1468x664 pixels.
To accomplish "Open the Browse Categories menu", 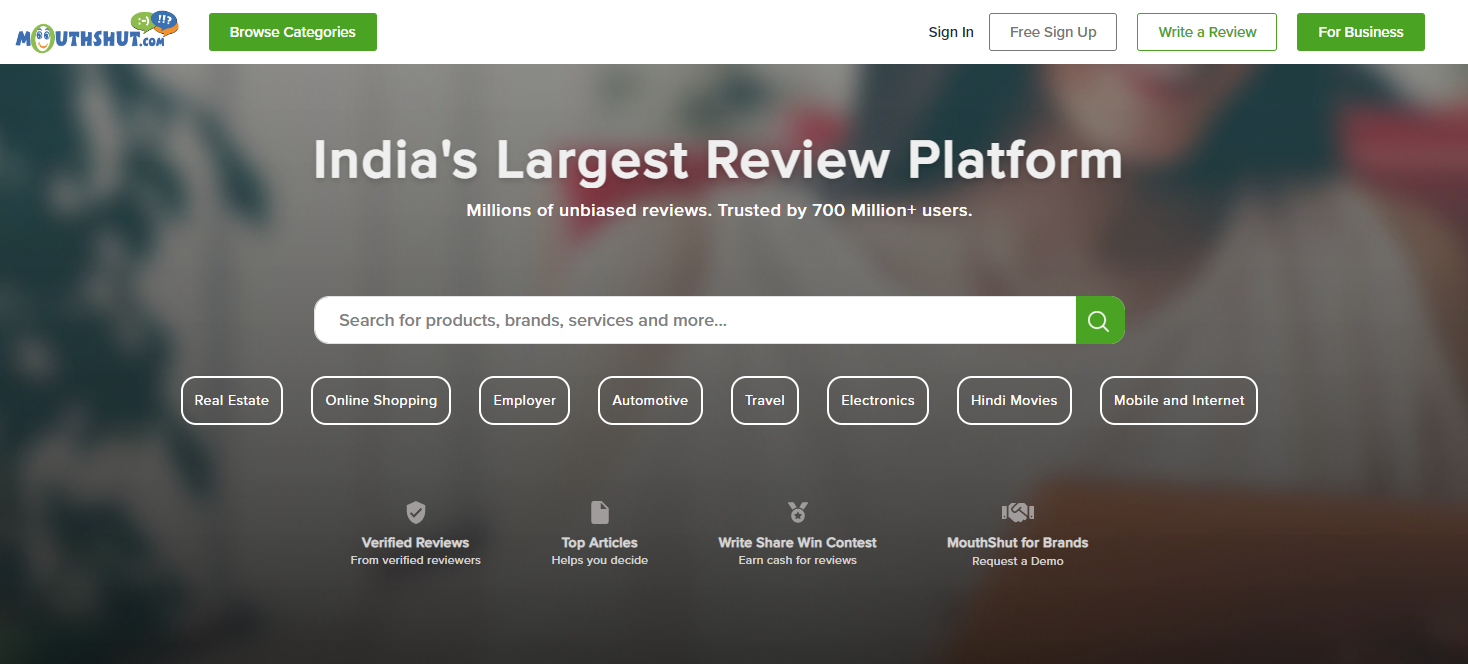I will 293,32.
